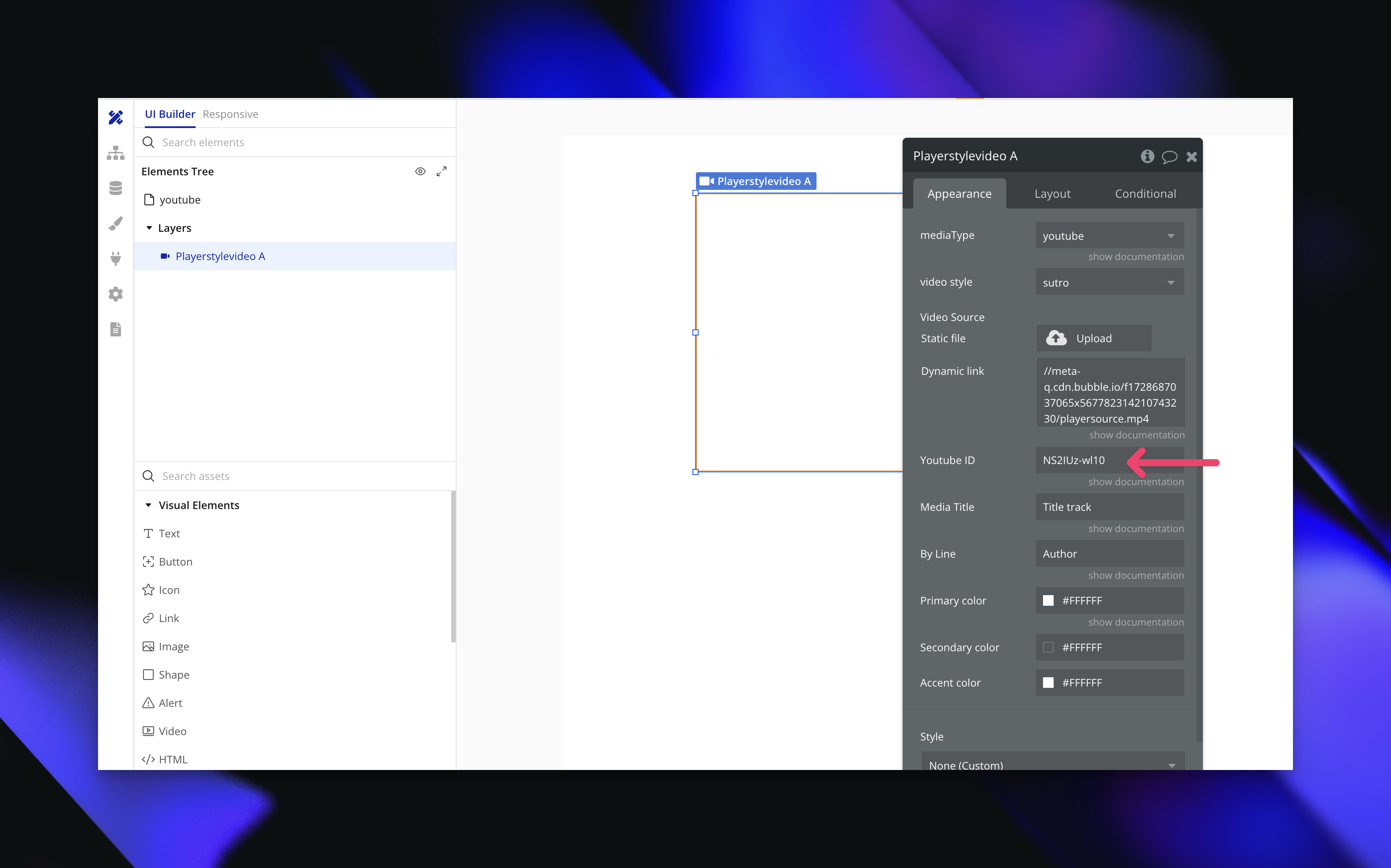The height and width of the screenshot is (868, 1391).
Task: Click the info icon in property editor header
Action: [1147, 156]
